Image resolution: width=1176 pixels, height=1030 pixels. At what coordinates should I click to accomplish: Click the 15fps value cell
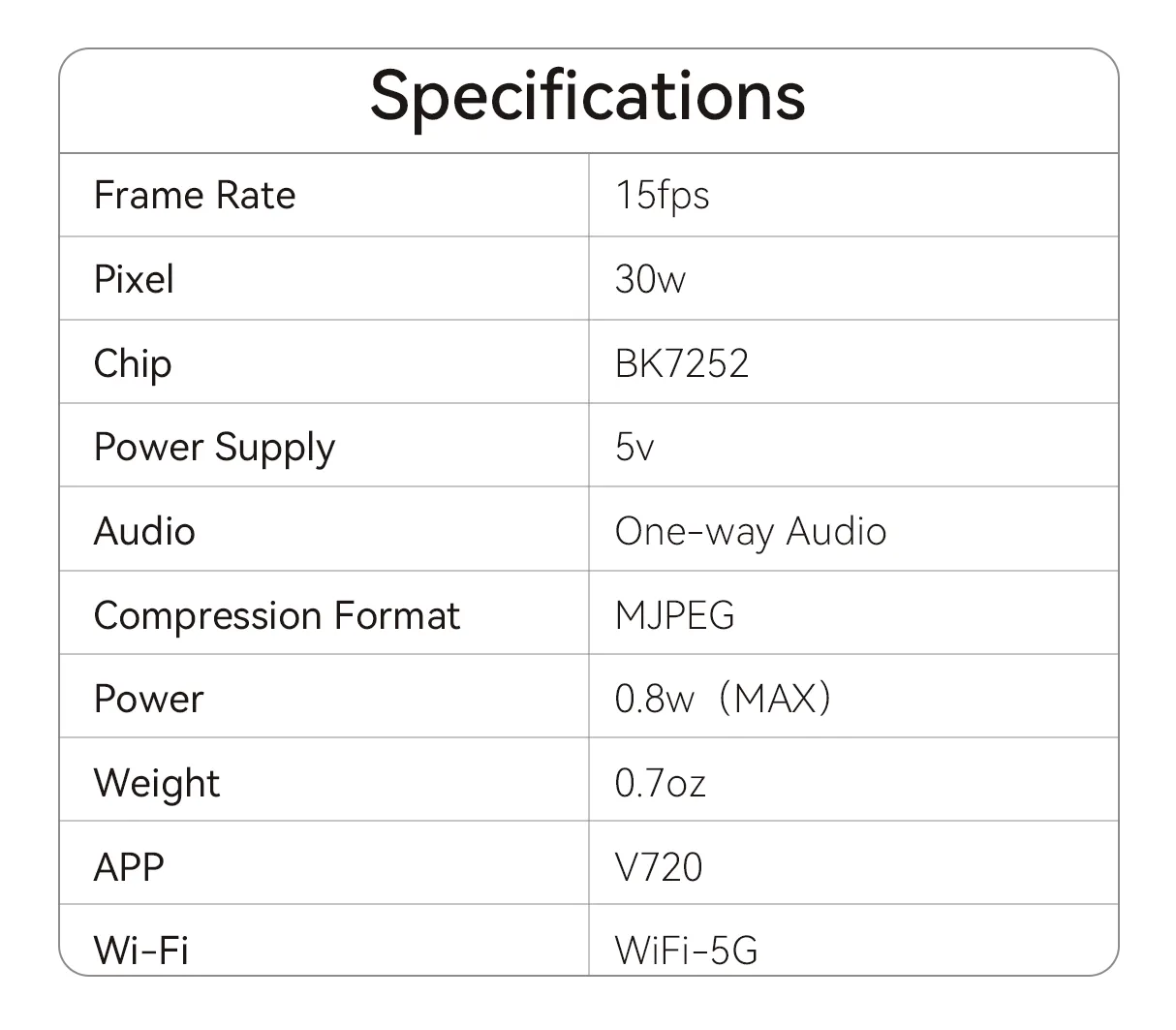pos(662,196)
